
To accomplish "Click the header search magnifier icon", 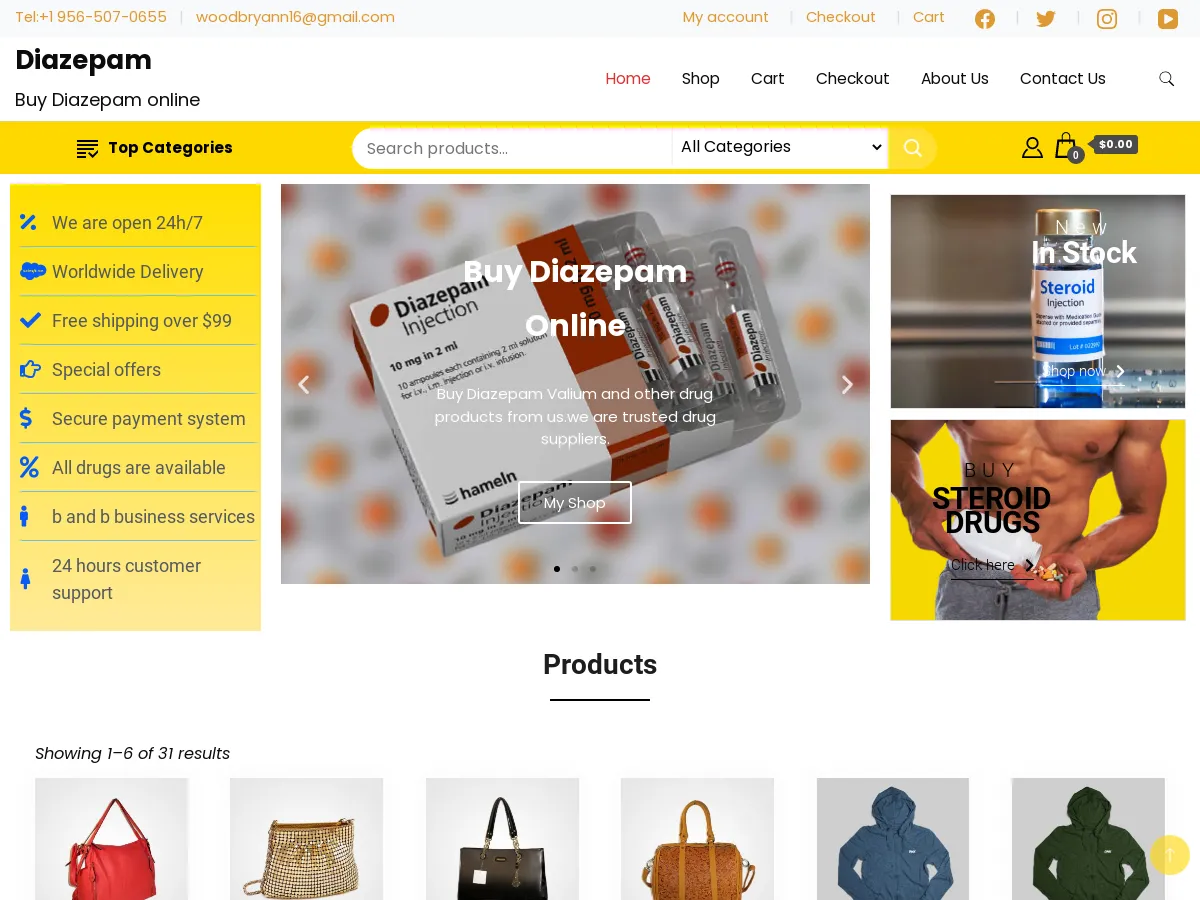I will coord(1166,79).
